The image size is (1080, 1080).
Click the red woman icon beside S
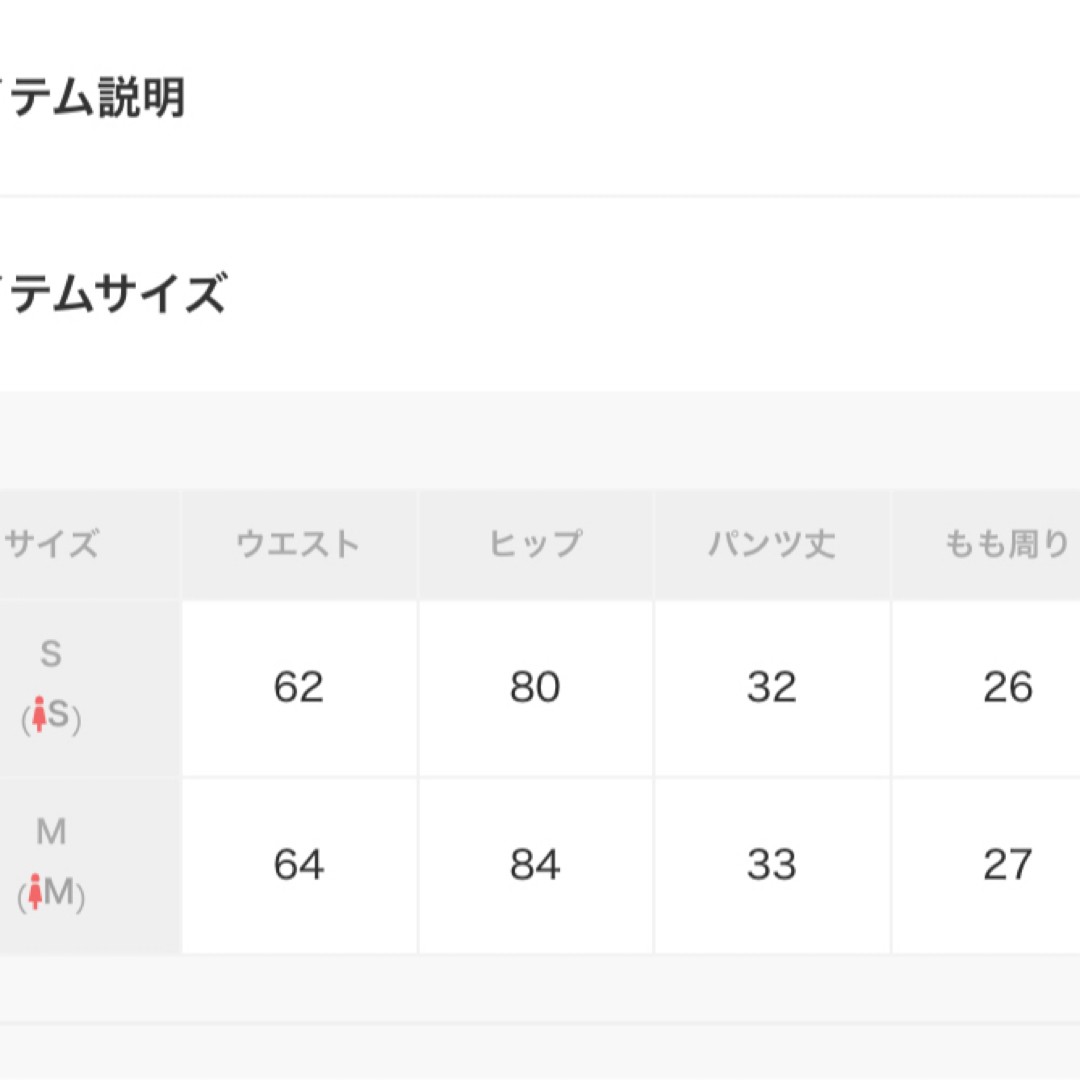click(x=39, y=714)
